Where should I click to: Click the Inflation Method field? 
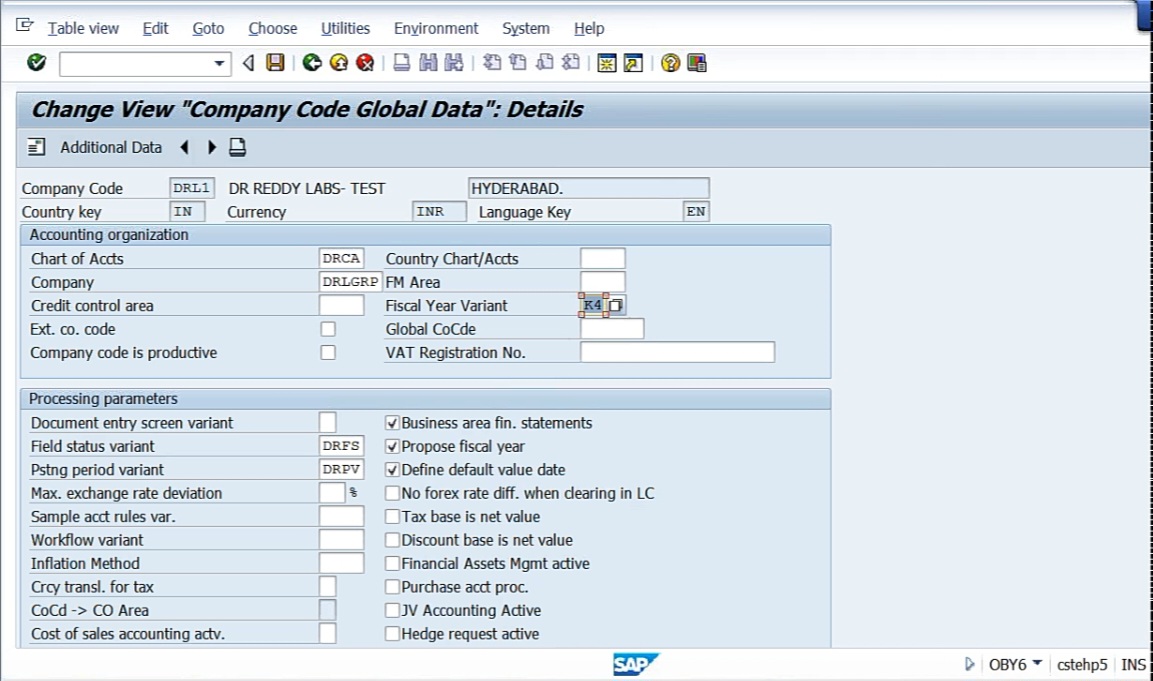(342, 563)
